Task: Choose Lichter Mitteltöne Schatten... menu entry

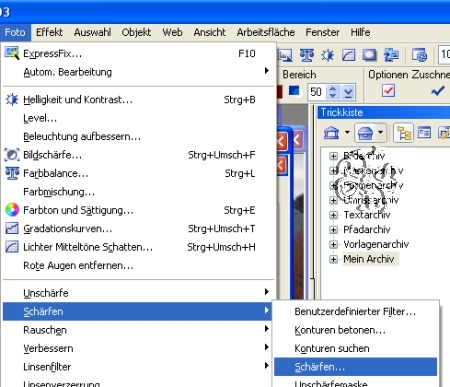Action: [x=138, y=247]
